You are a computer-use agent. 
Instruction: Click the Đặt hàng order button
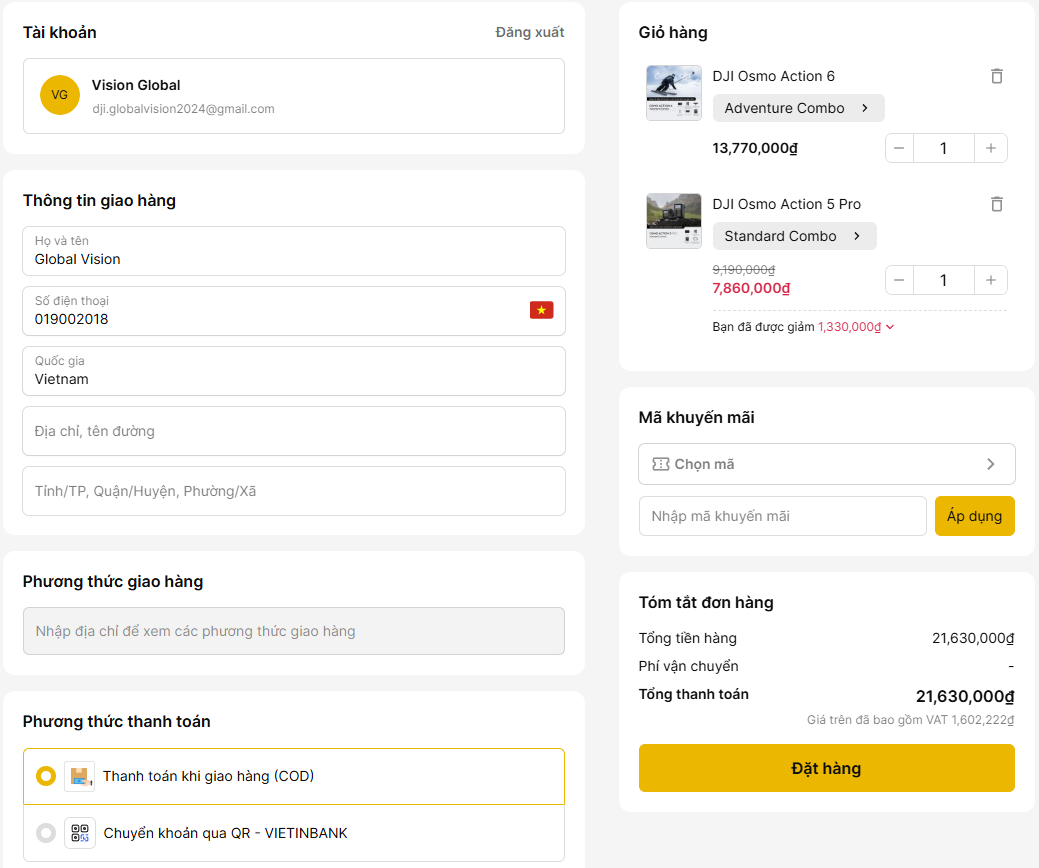(826, 768)
